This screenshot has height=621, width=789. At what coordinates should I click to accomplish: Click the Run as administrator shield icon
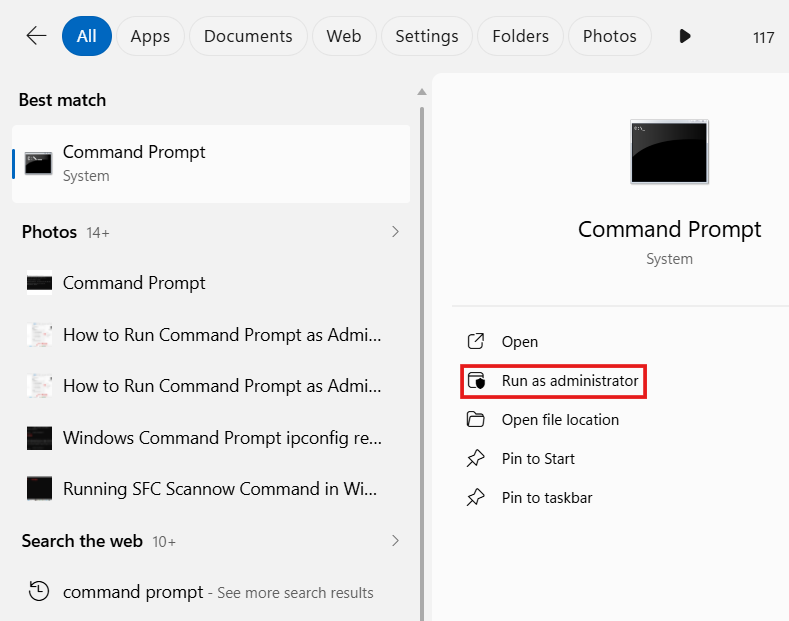click(x=476, y=381)
